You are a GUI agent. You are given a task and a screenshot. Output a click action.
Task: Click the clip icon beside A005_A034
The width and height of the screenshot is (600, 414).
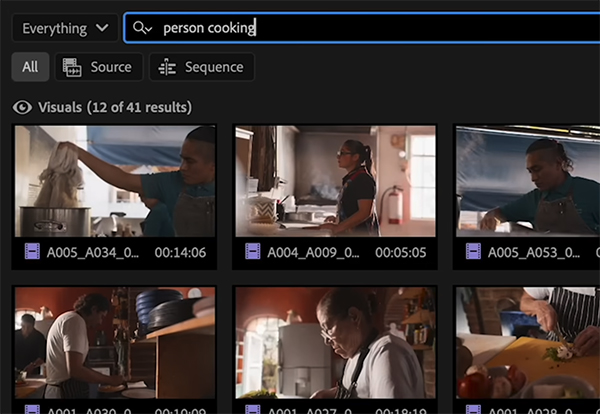(x=32, y=252)
